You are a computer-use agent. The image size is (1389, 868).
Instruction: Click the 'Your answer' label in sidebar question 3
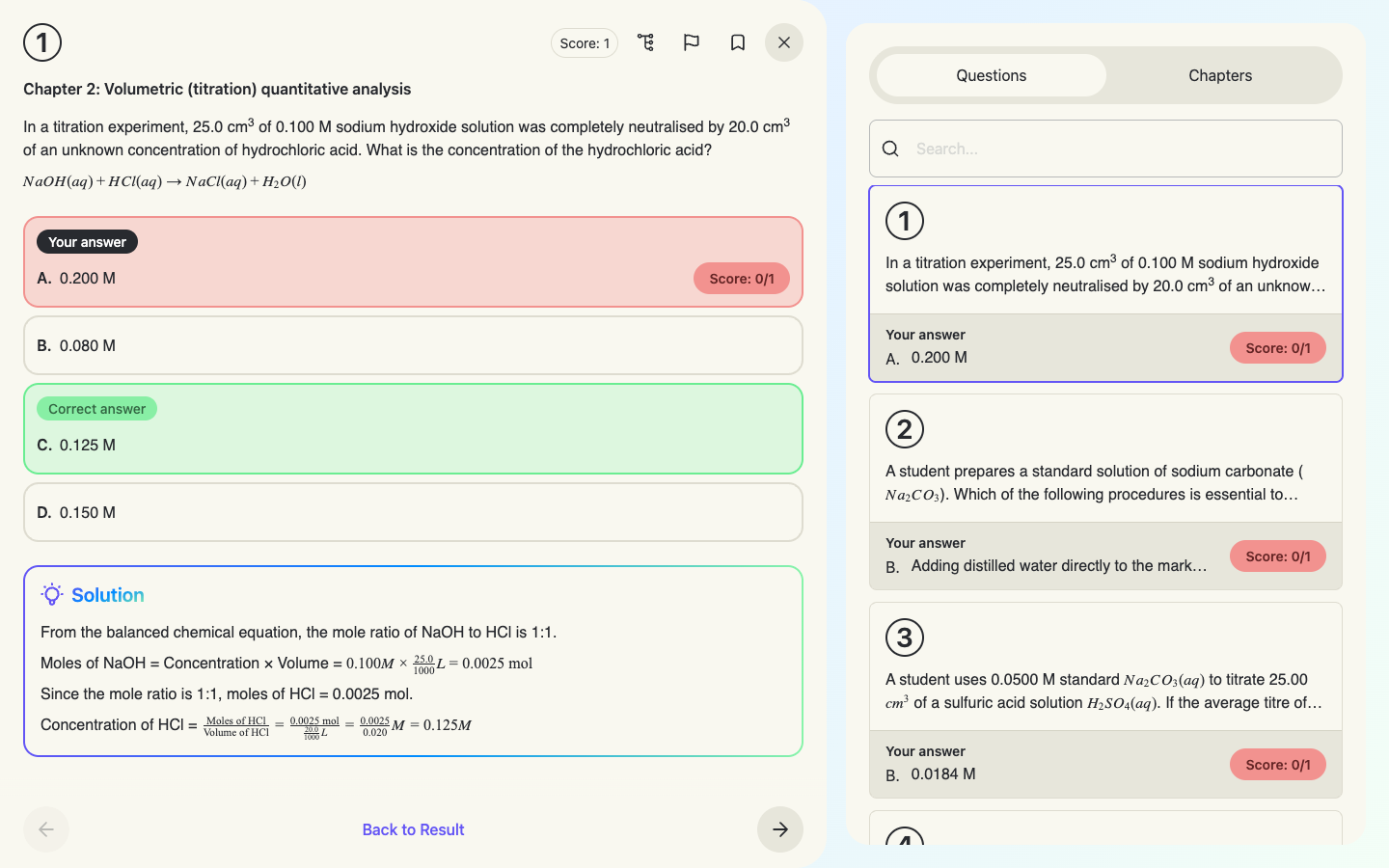click(925, 751)
